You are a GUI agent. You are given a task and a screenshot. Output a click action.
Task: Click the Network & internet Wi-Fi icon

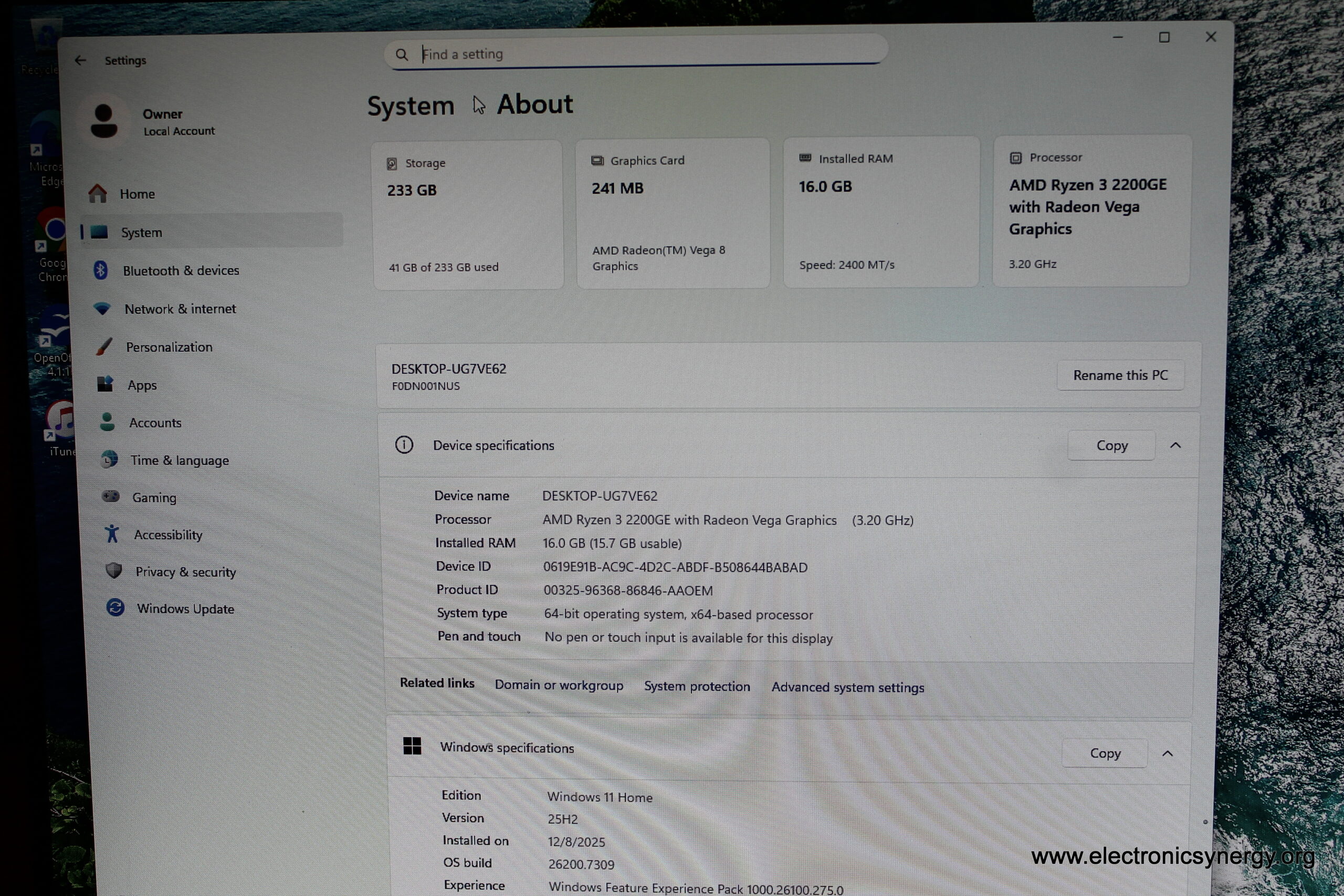[102, 309]
